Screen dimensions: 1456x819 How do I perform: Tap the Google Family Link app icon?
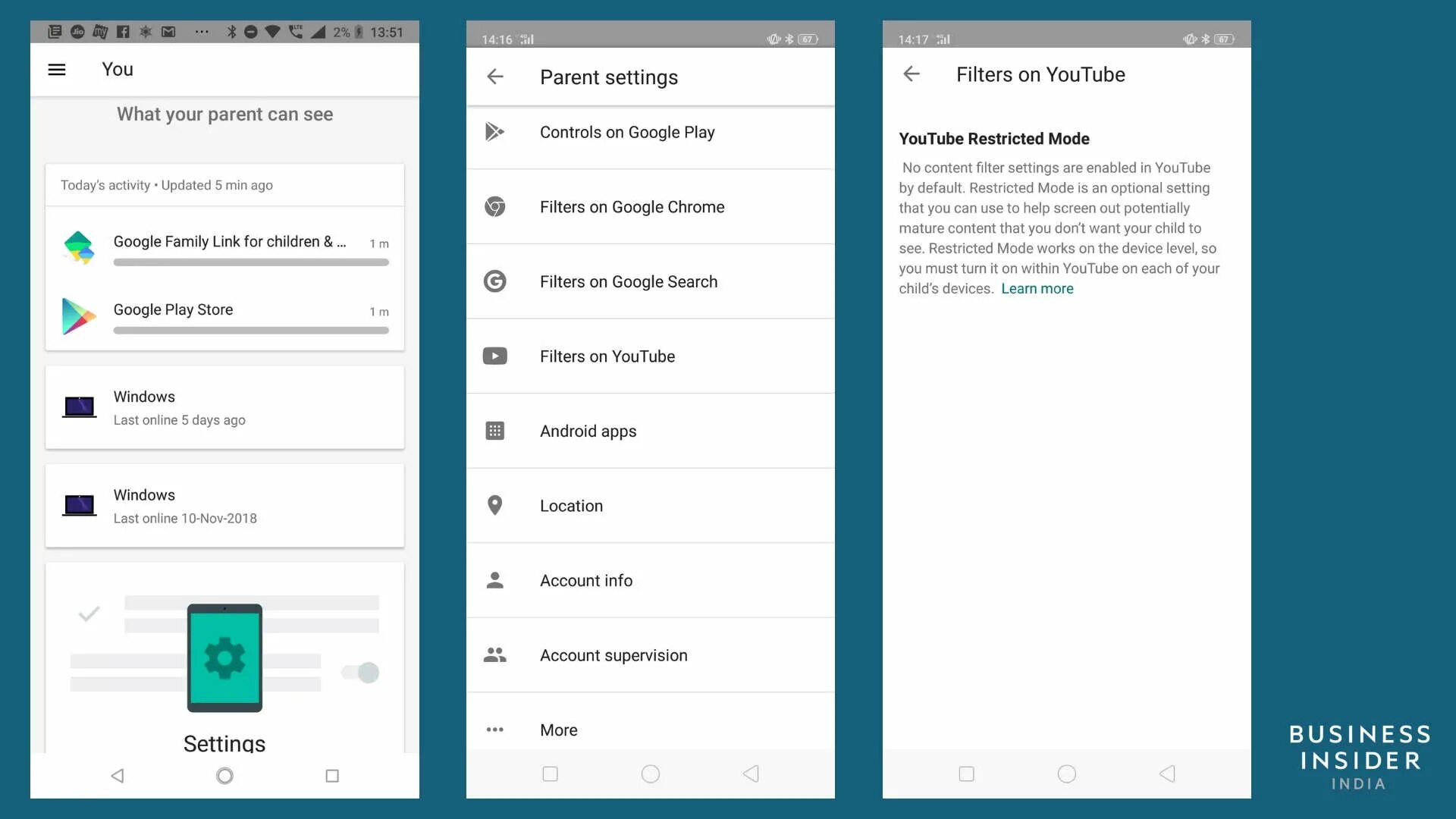pos(79,247)
